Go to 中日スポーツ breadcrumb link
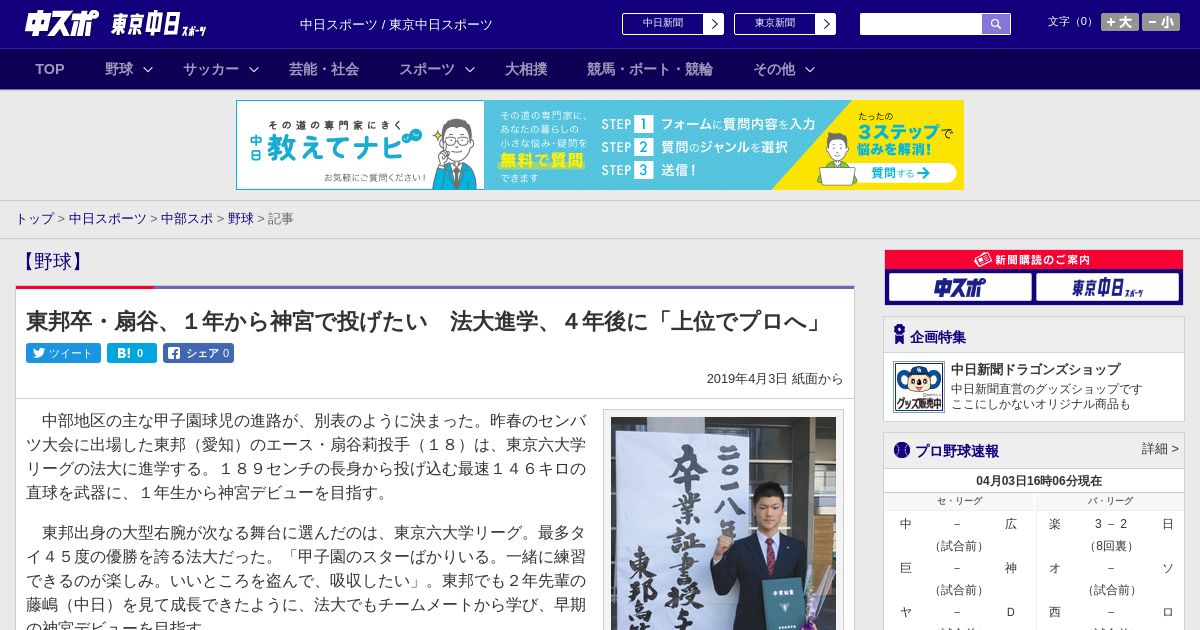 pyautogui.click(x=107, y=218)
